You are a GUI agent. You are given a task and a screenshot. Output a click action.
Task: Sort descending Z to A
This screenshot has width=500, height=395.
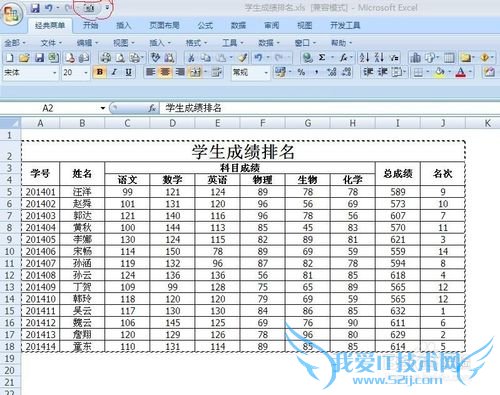(x=379, y=58)
